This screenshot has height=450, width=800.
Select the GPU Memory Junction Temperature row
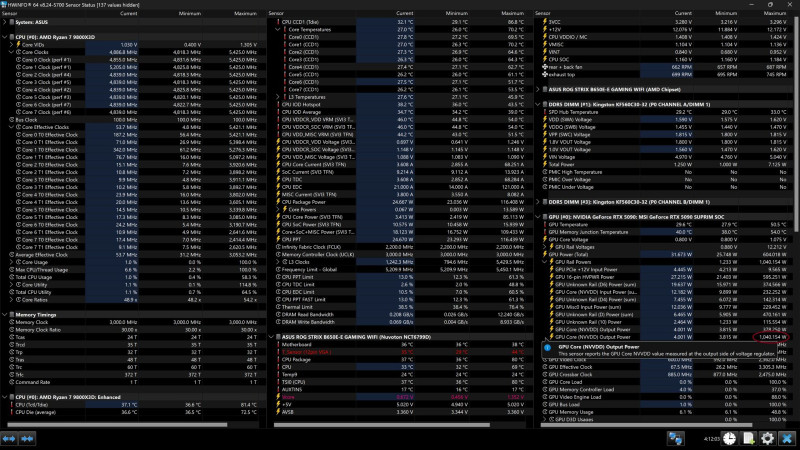[665, 232]
